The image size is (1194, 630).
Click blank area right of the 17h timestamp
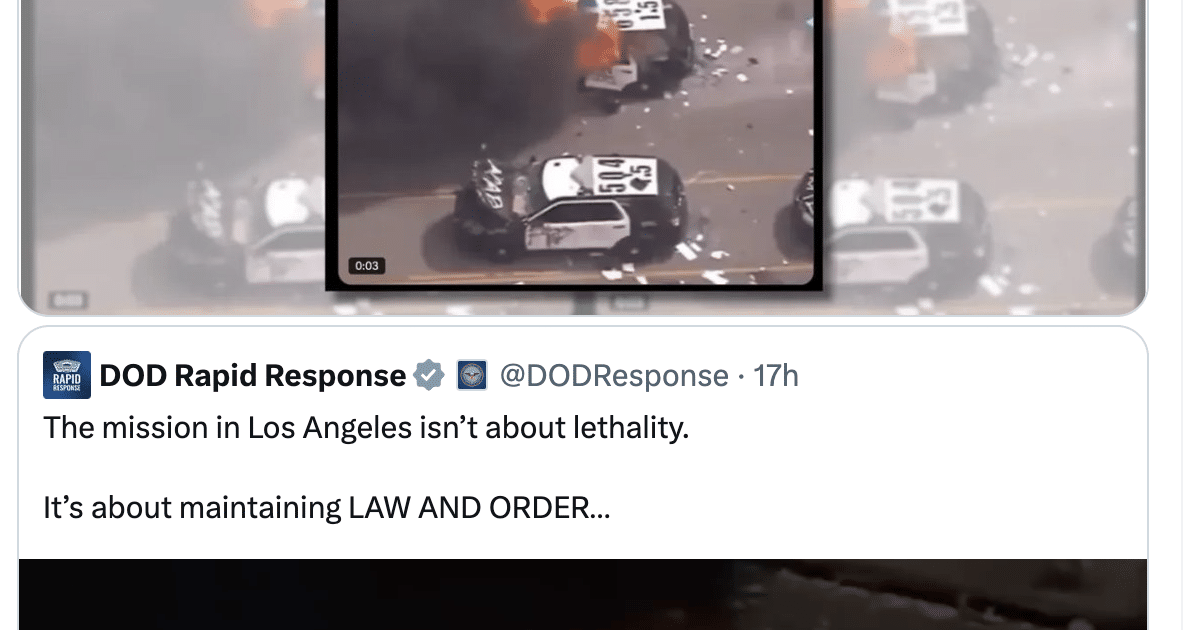967,376
